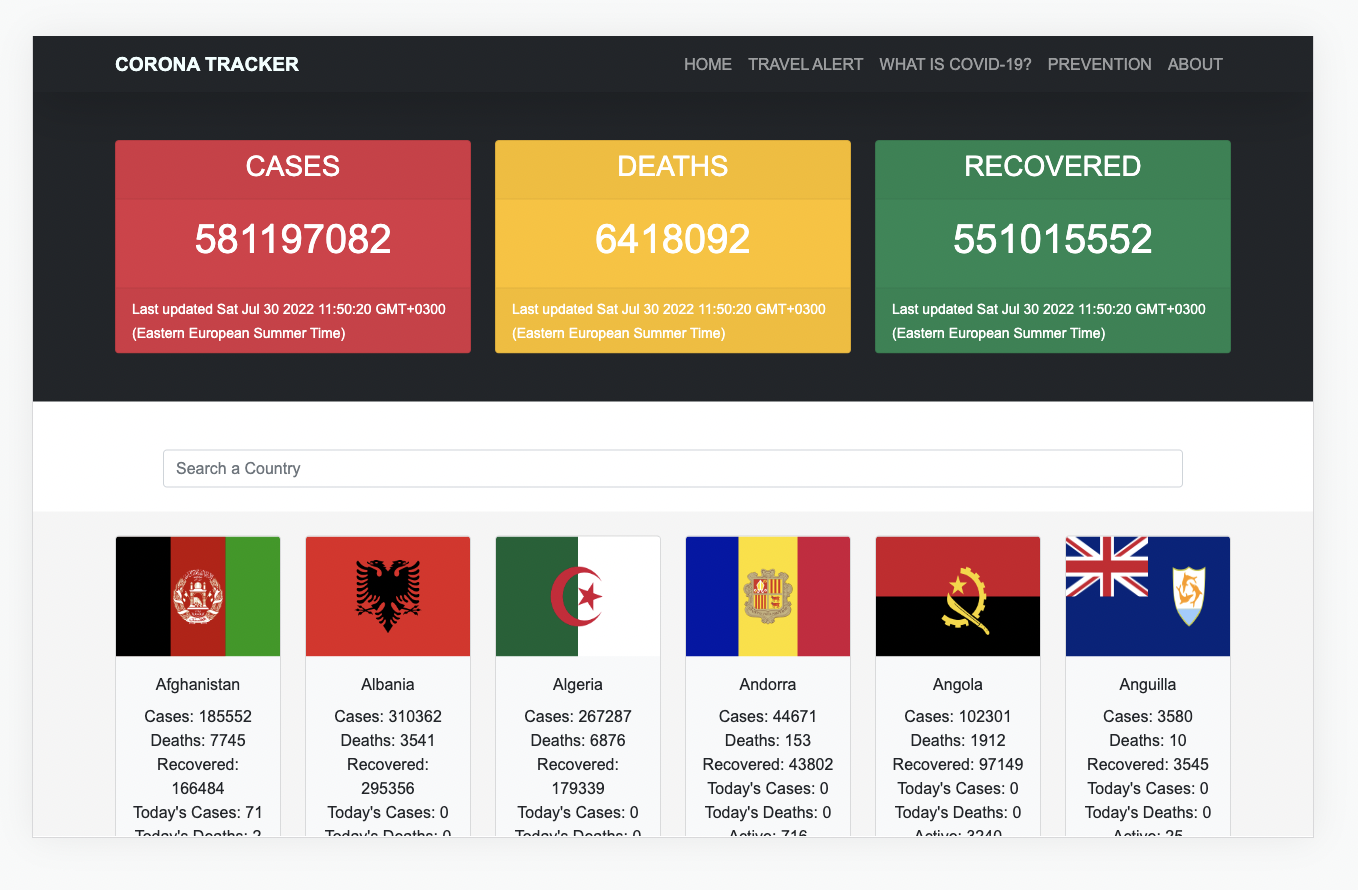Open the HOME navigation item
Screen dimensions: 1358x890
coord(707,64)
